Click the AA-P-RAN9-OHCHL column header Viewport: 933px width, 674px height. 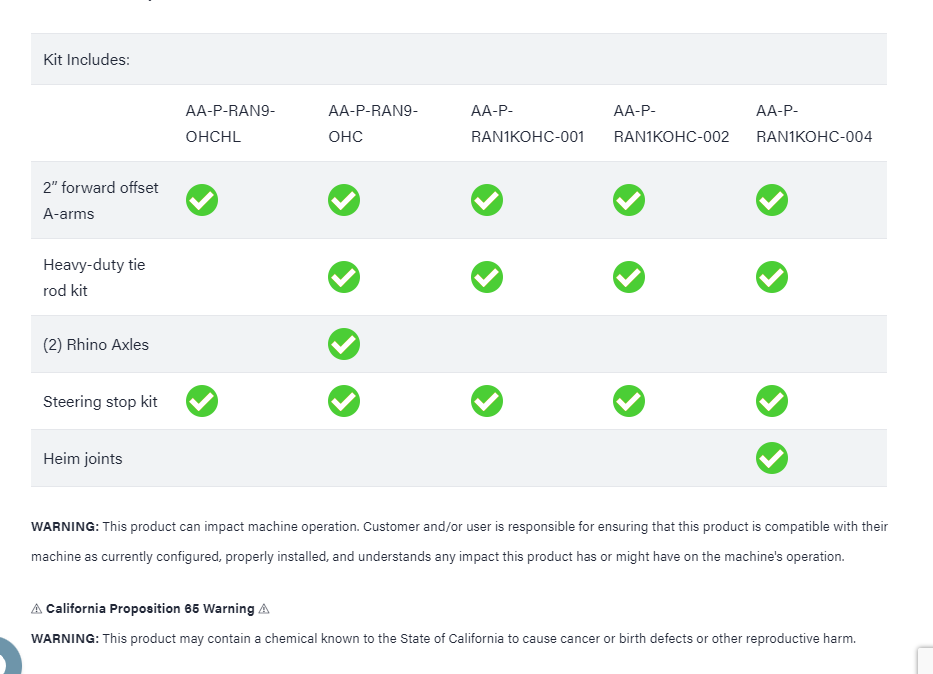(x=230, y=123)
